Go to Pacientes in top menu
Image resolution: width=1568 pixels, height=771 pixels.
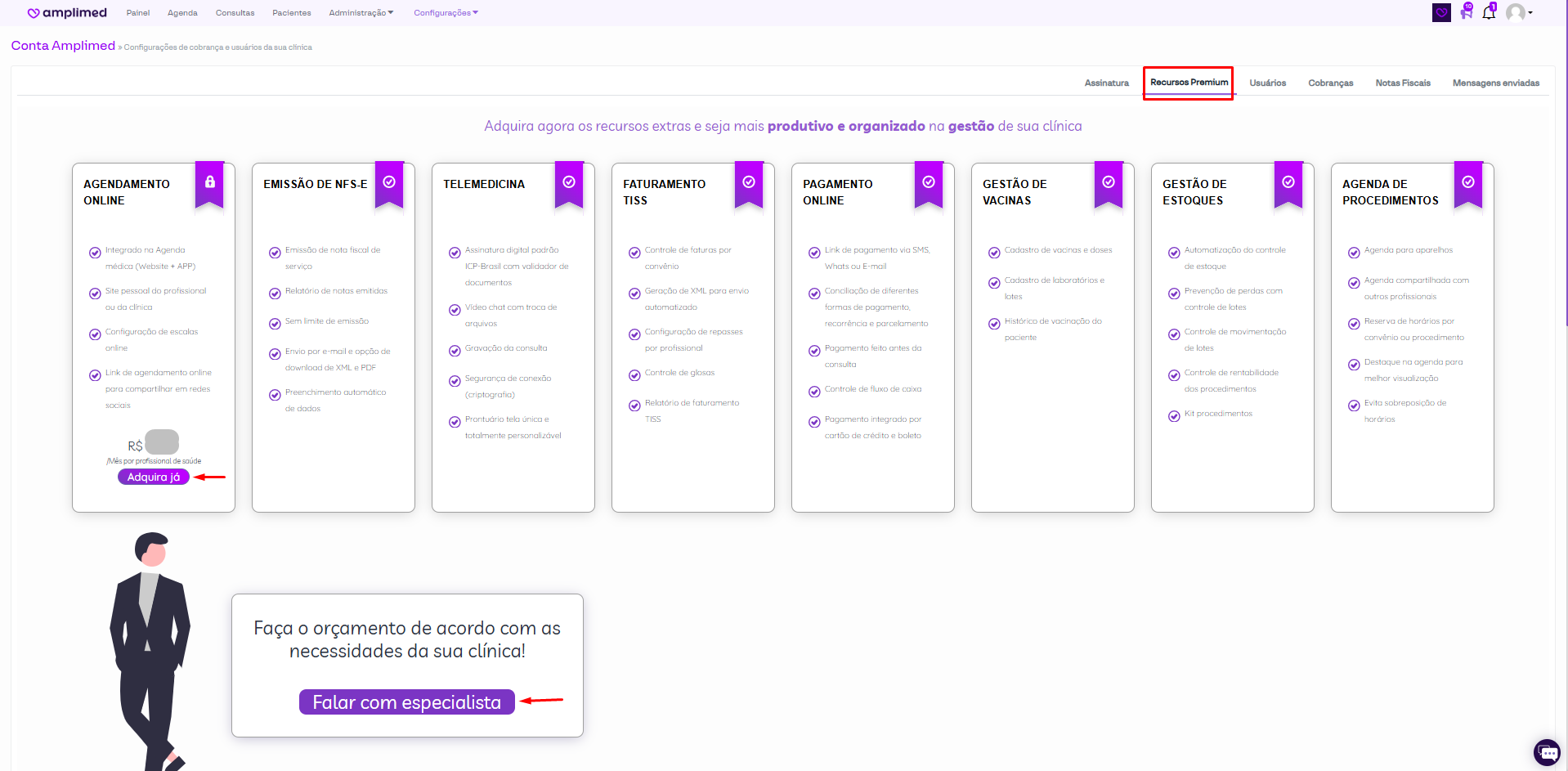291,13
